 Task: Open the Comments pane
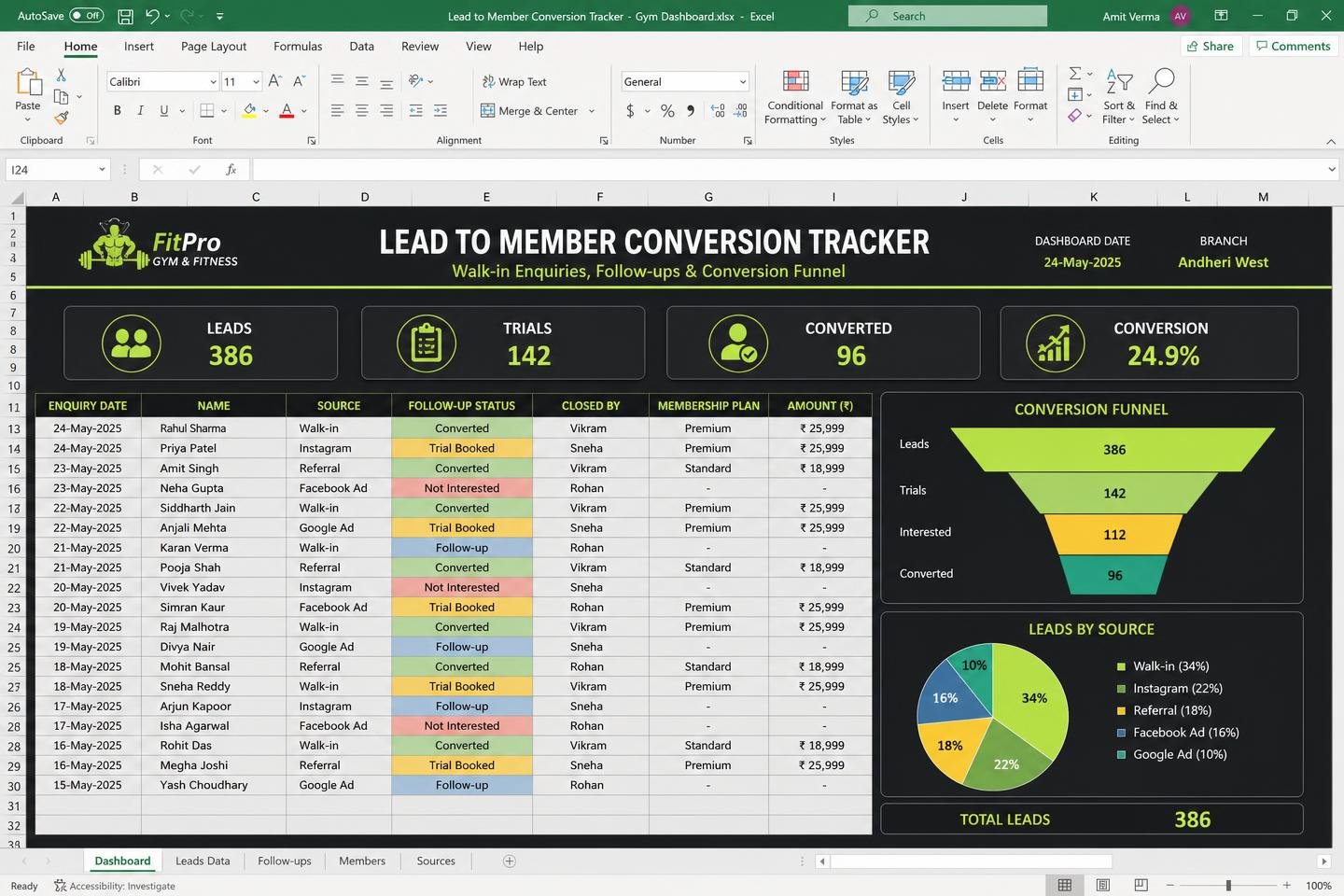1294,46
